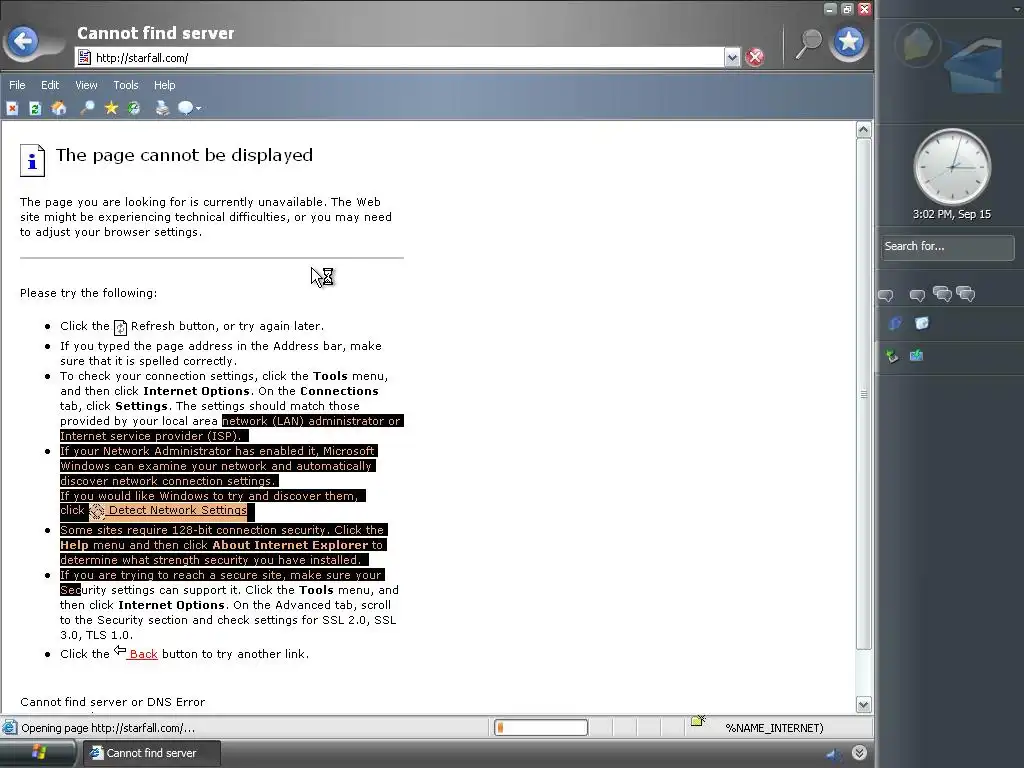Open the Help menu

(165, 85)
